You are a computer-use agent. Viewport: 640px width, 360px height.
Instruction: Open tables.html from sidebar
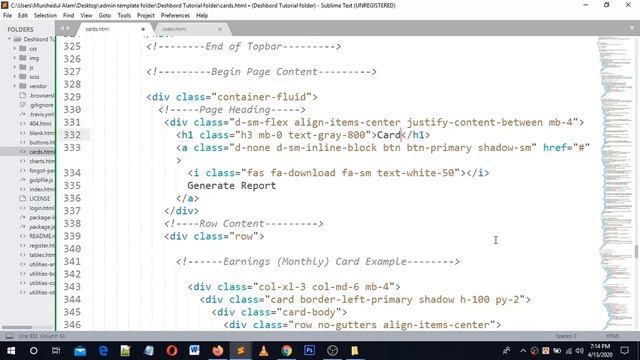[41, 255]
